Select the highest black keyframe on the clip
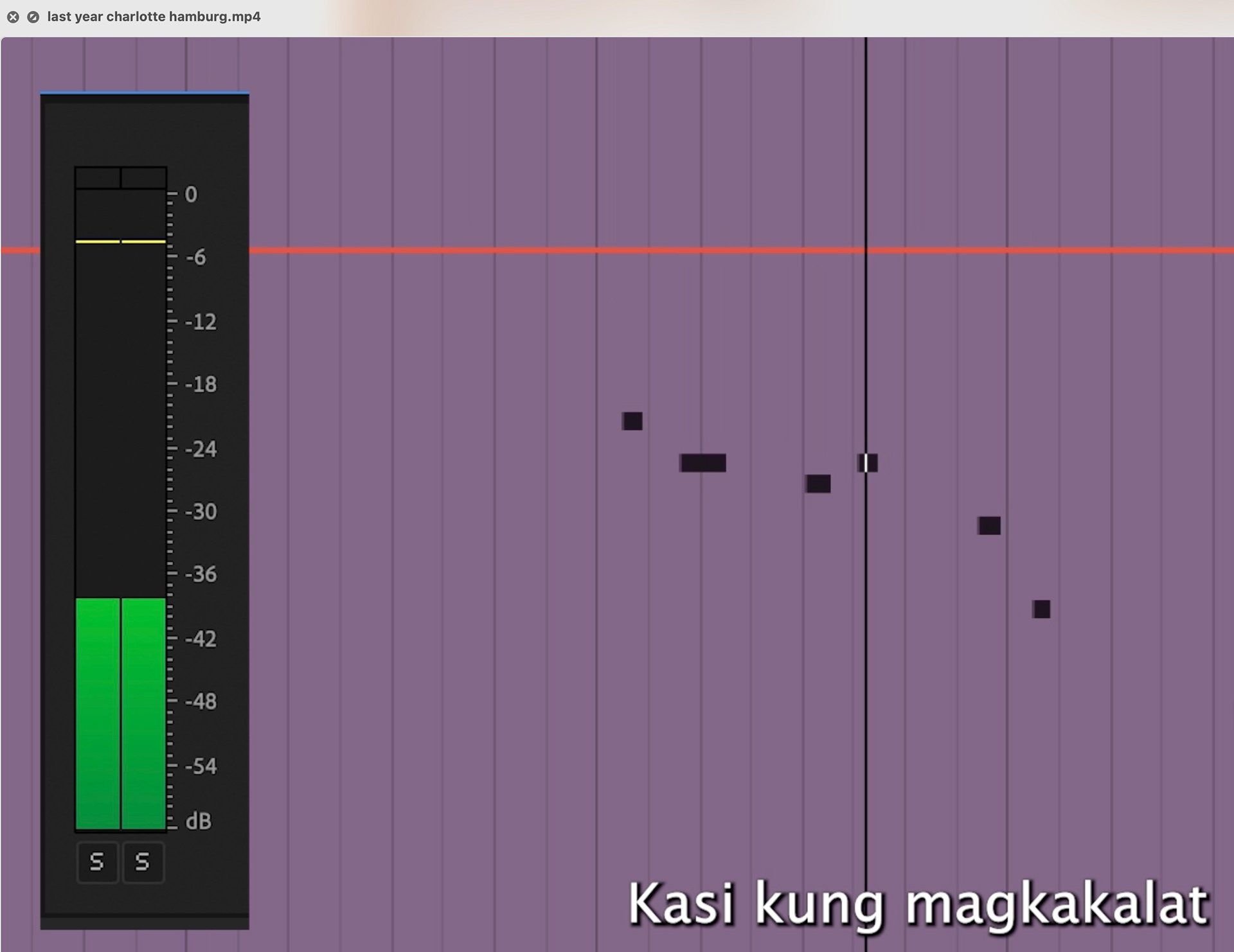 pyautogui.click(x=632, y=421)
